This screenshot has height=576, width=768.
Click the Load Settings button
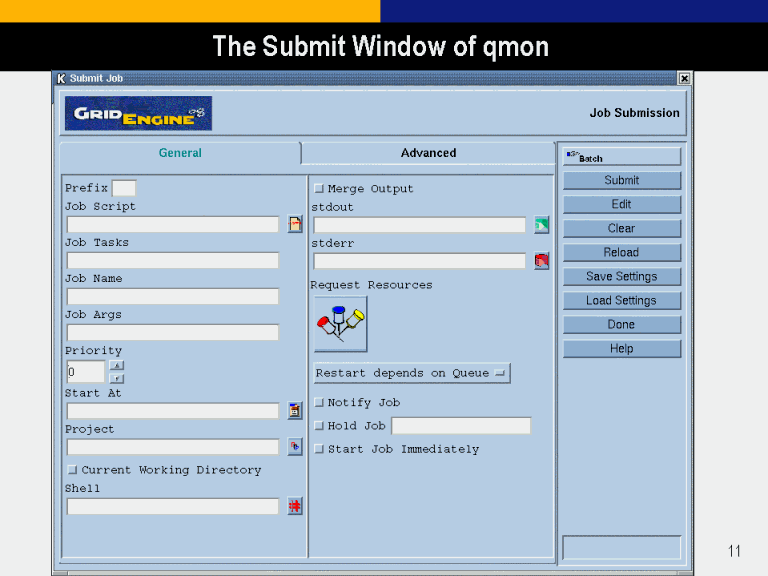(622, 300)
